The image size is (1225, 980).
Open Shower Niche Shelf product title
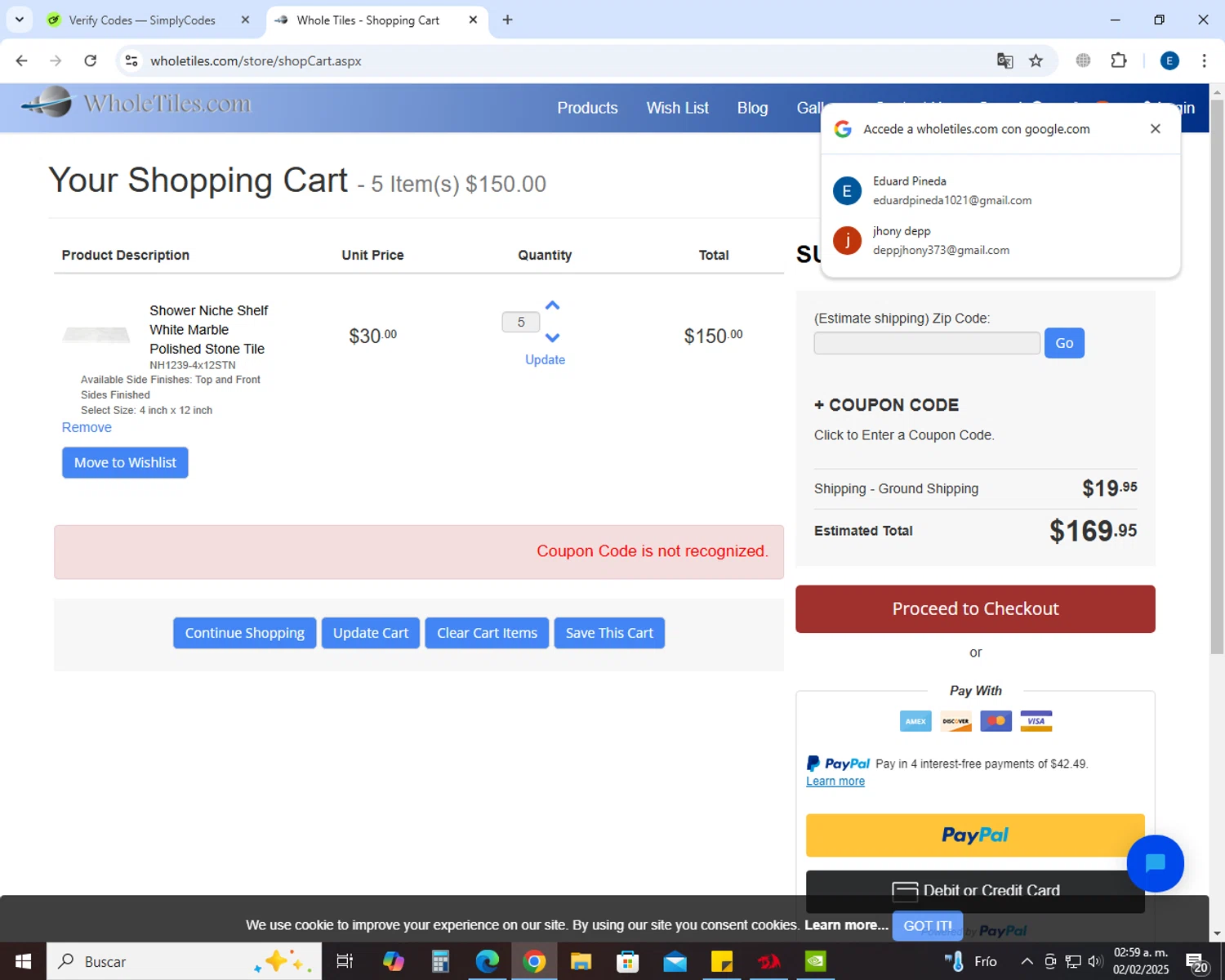[x=208, y=330]
